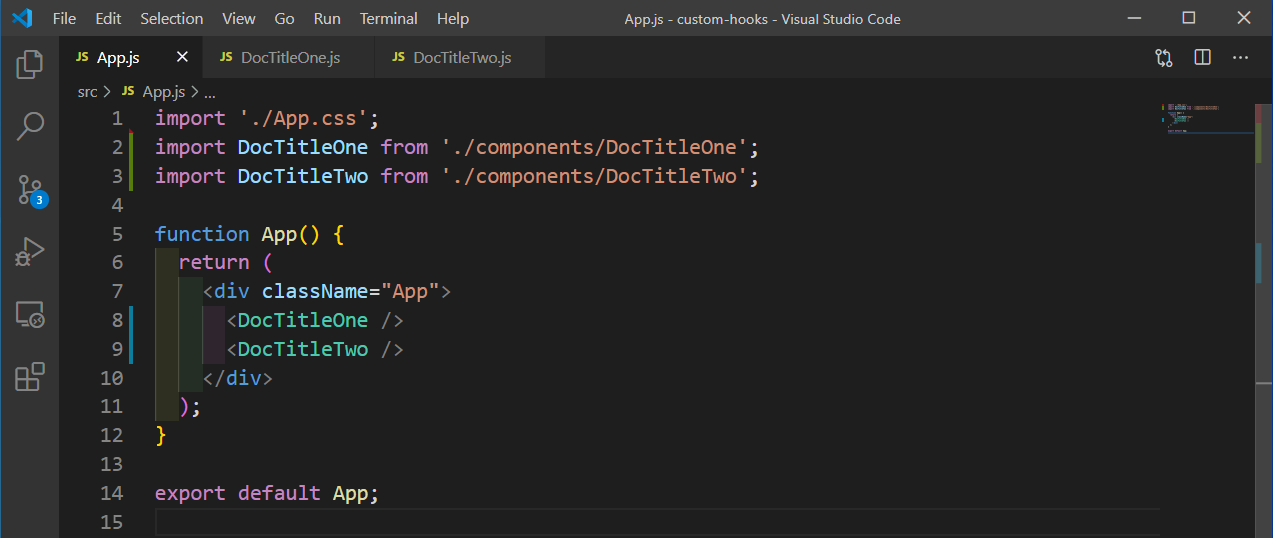Click the code minimap preview
The image size is (1273, 538).
1206,118
